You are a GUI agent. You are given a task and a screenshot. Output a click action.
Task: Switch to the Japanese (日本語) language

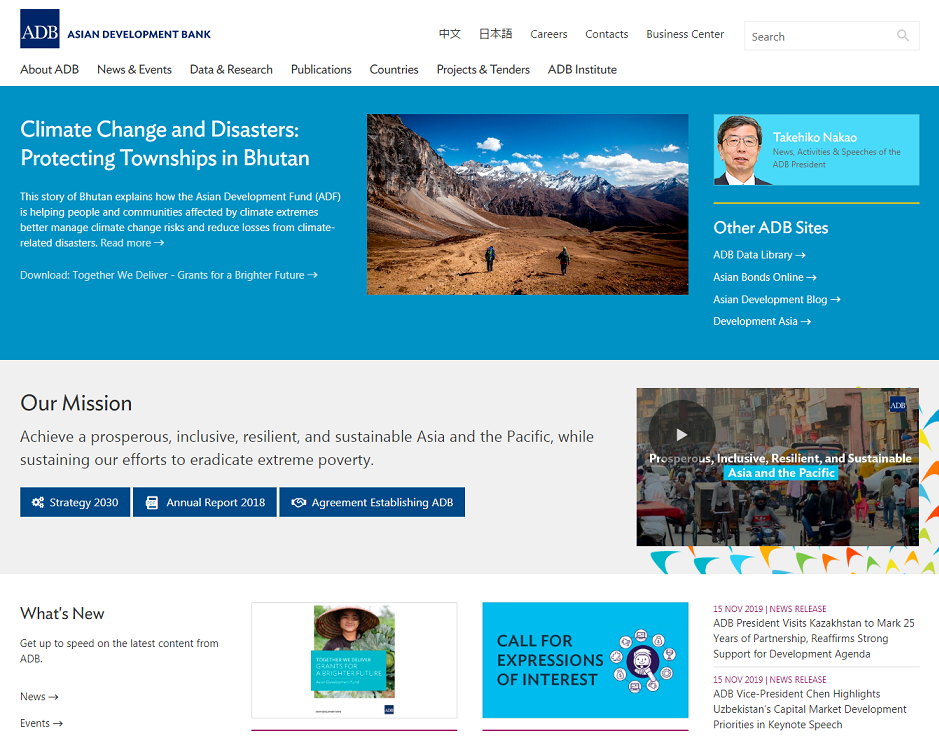click(495, 34)
